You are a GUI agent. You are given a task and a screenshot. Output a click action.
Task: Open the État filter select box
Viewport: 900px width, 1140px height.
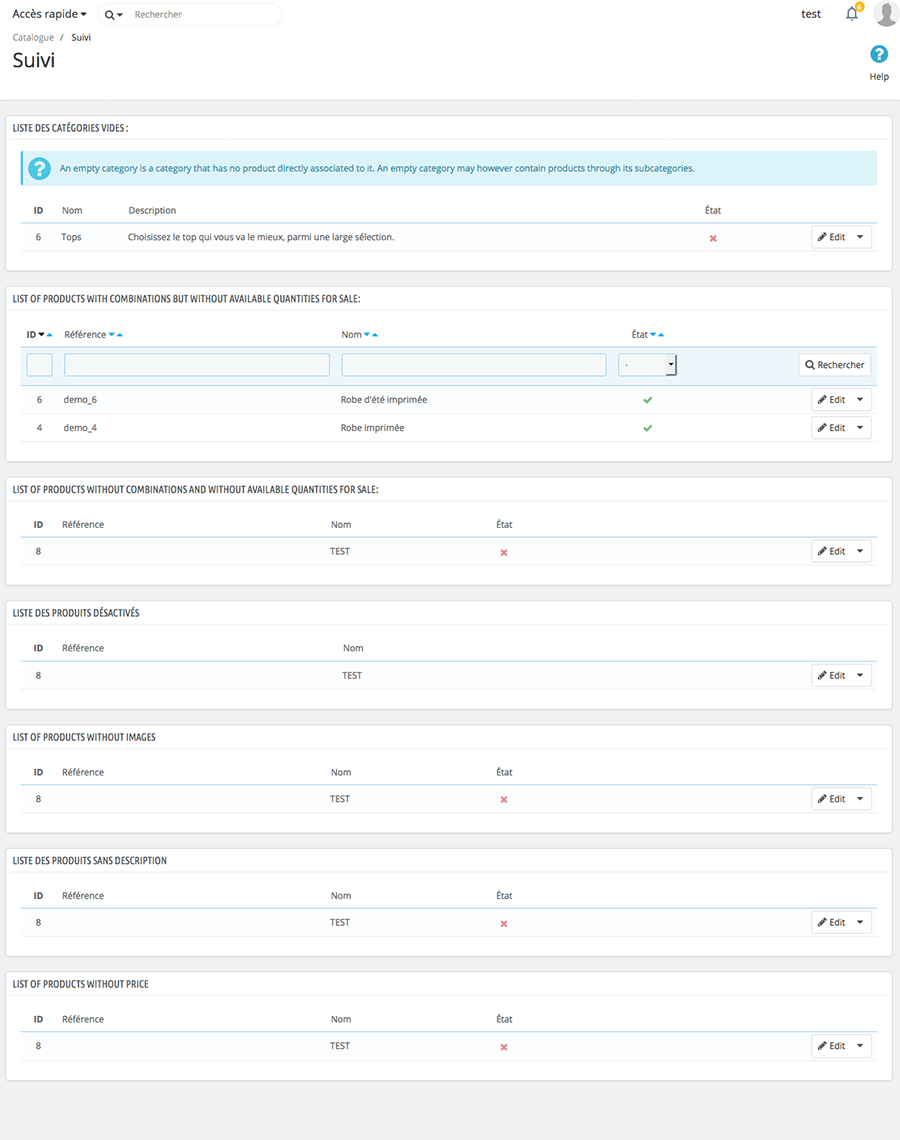tap(647, 365)
